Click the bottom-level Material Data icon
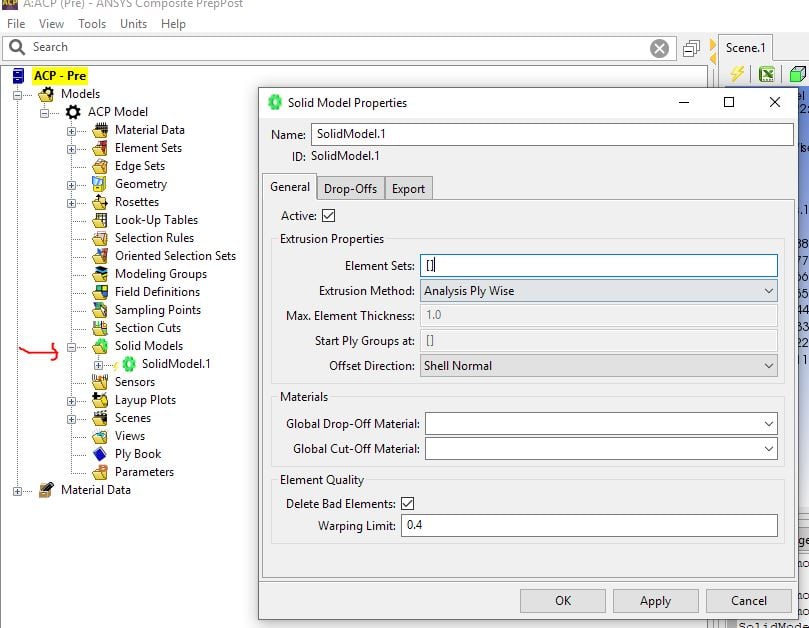 (46, 490)
